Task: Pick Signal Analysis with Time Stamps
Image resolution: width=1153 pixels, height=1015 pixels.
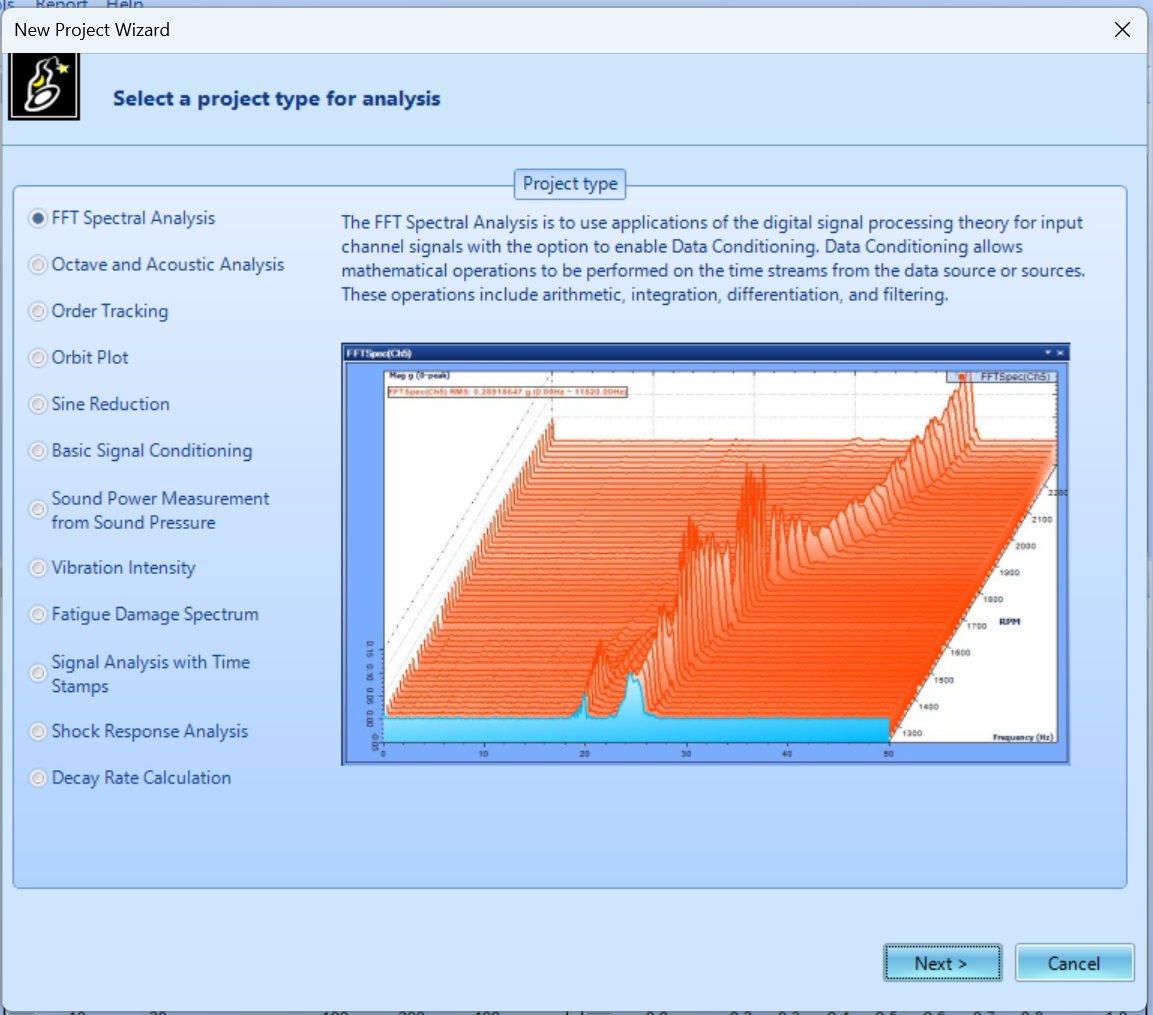Action: pos(39,674)
